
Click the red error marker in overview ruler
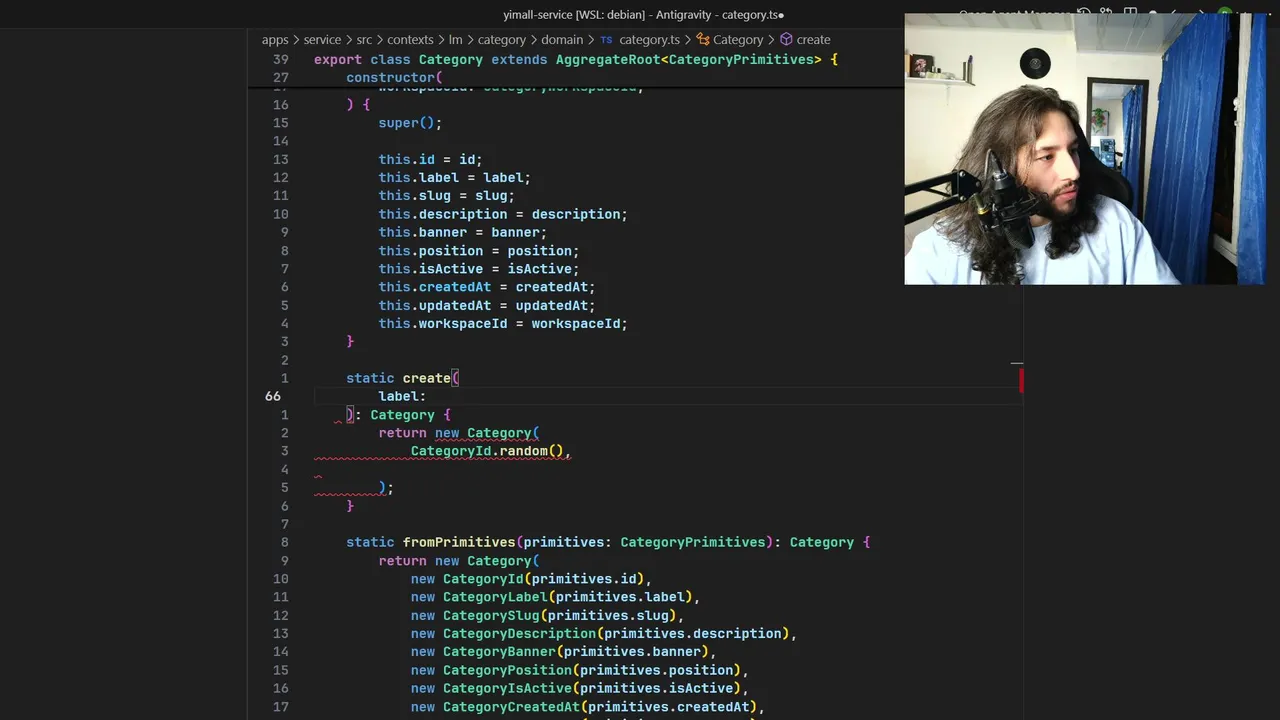[x=1020, y=381]
